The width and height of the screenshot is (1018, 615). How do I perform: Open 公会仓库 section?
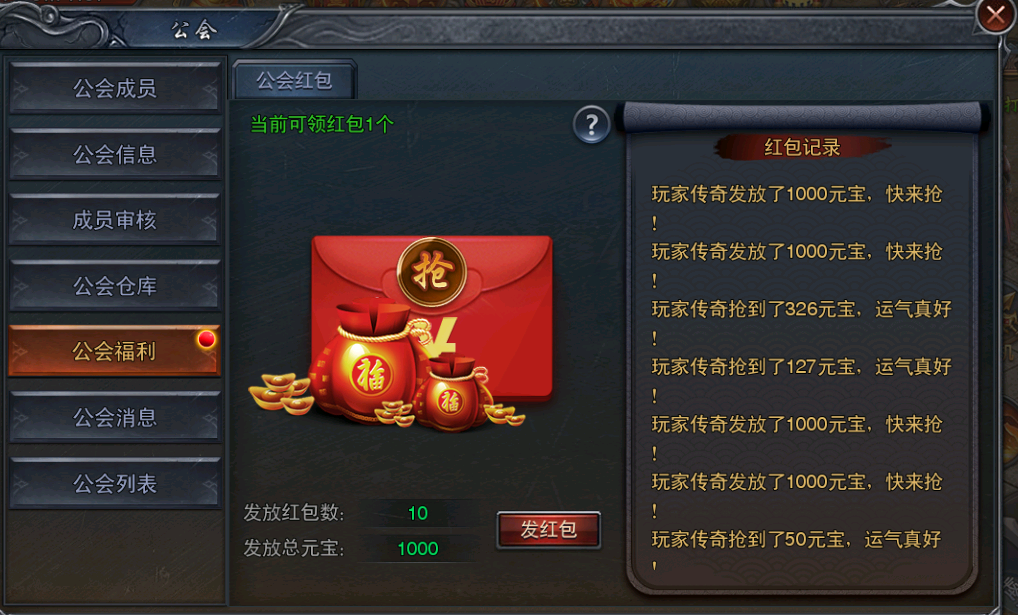[115, 286]
